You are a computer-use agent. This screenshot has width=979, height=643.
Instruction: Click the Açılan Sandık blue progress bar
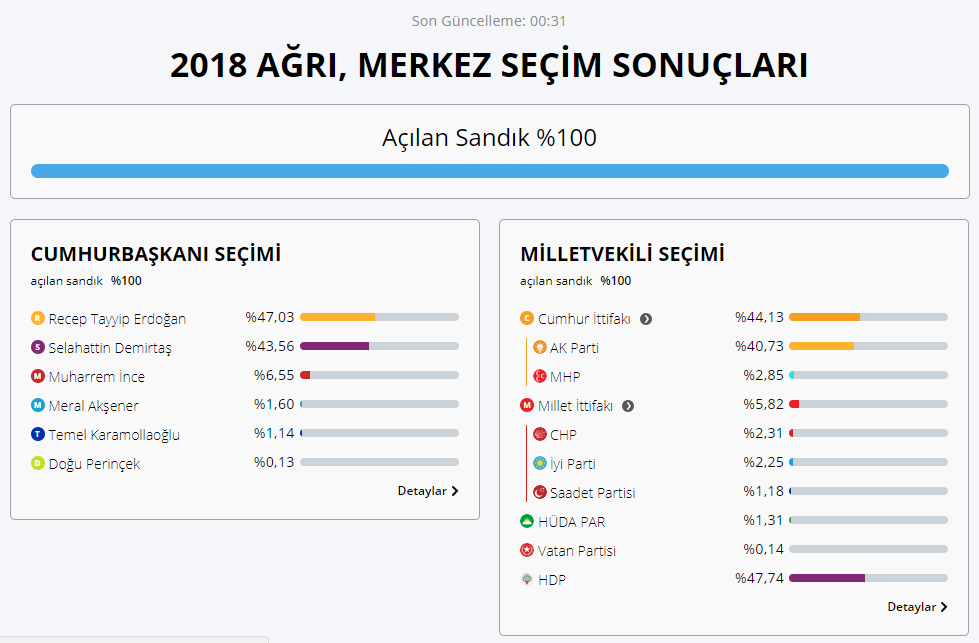(489, 171)
